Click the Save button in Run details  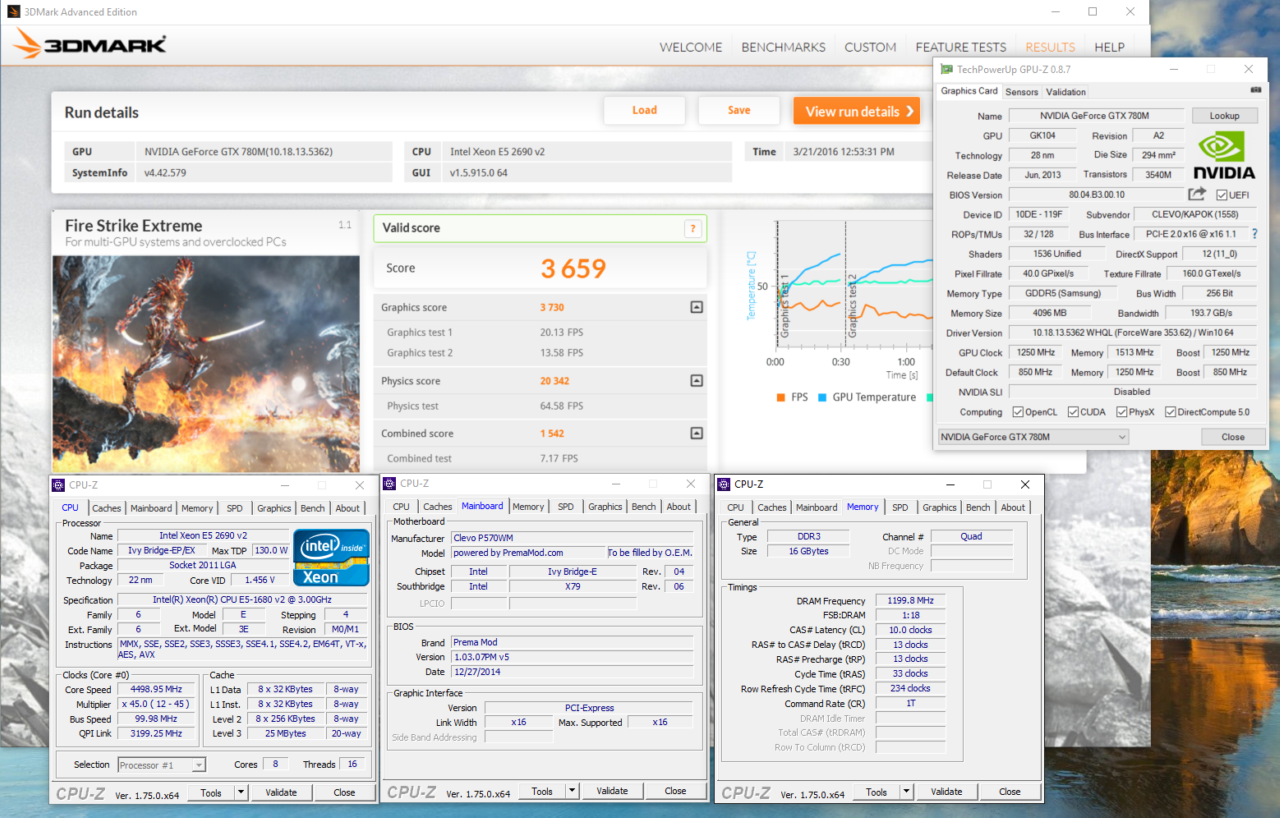coord(739,110)
